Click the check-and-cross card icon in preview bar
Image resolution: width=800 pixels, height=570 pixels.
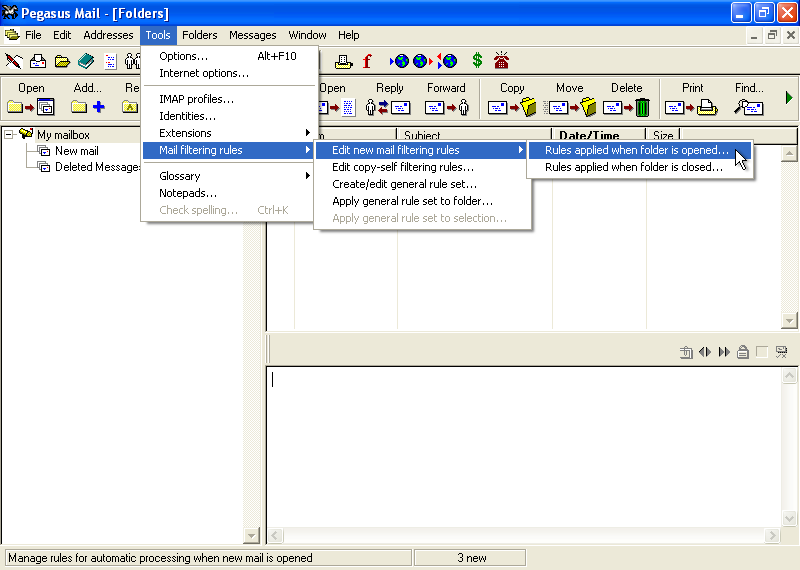781,352
